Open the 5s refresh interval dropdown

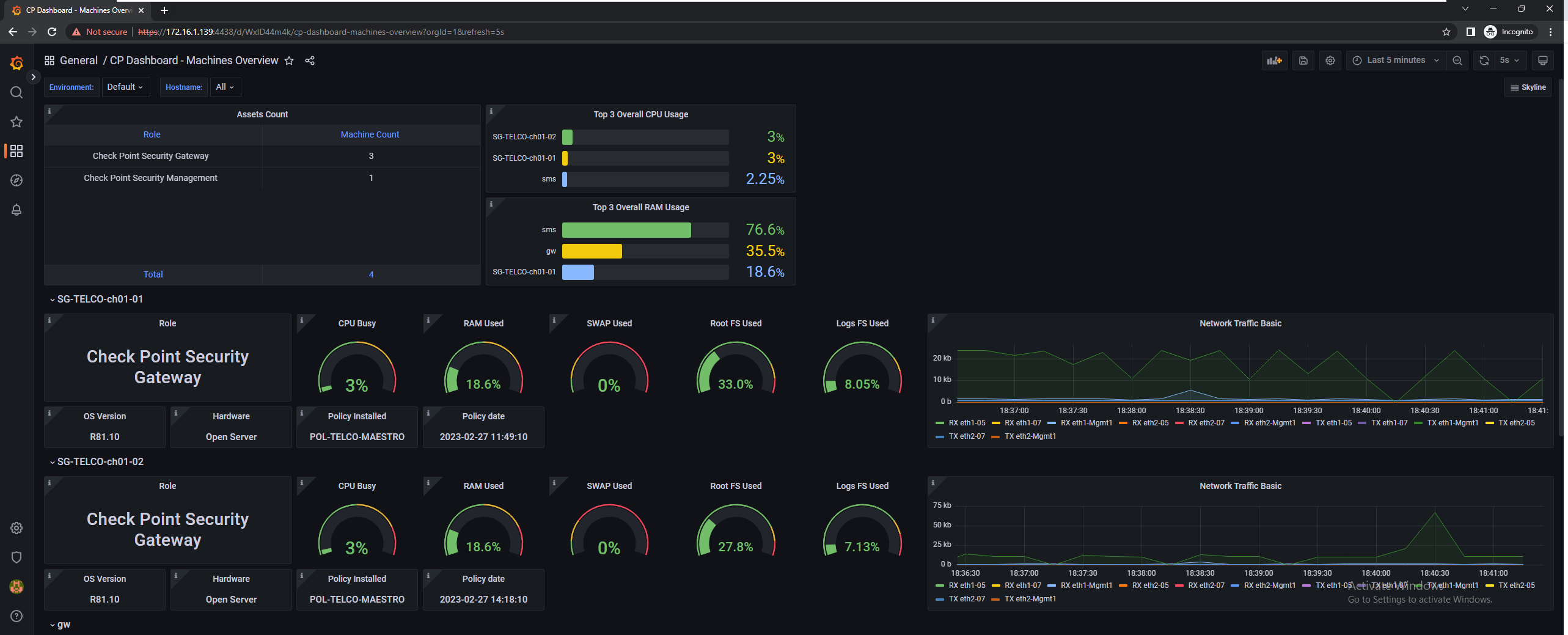[1509, 61]
